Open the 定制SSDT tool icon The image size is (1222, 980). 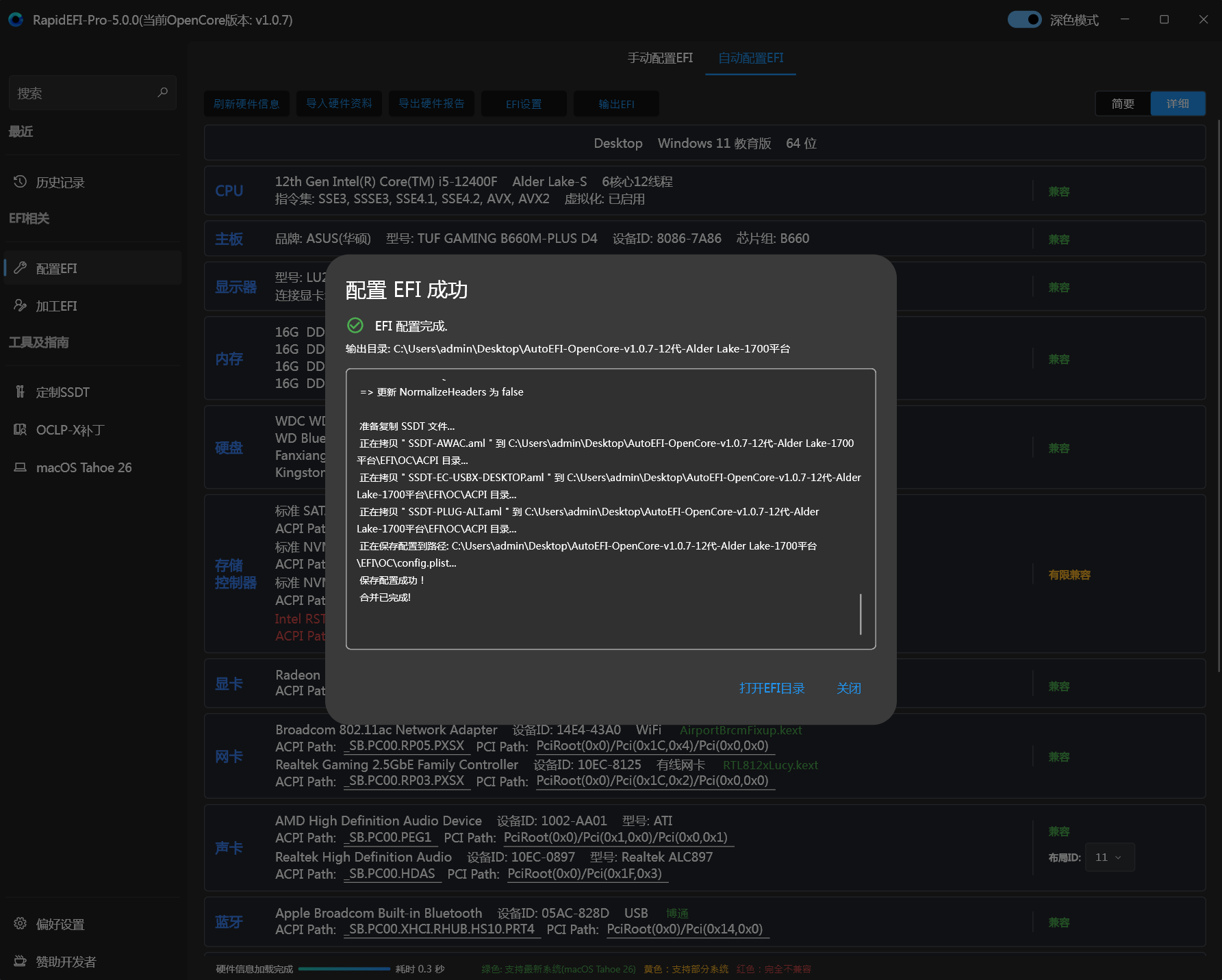point(21,392)
